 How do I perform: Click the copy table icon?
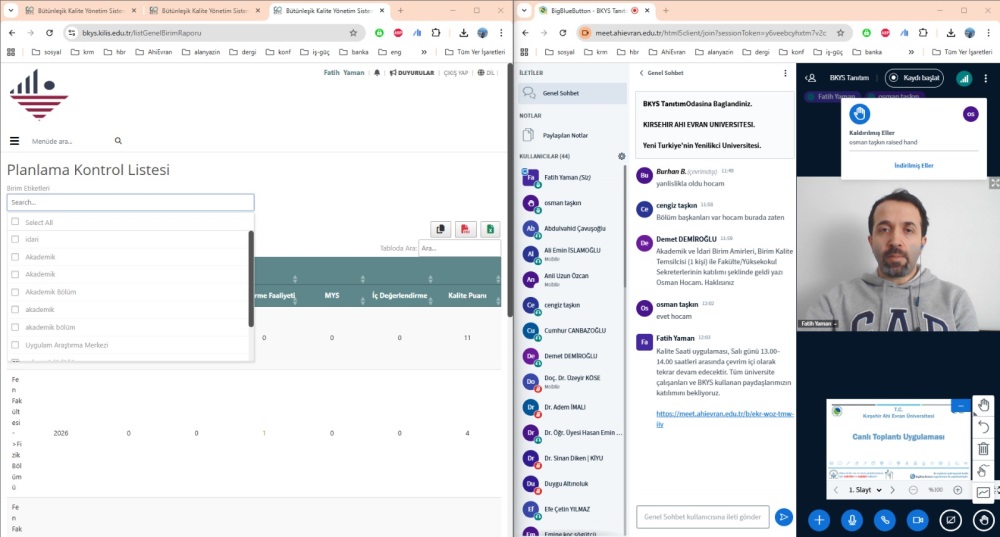(x=441, y=229)
